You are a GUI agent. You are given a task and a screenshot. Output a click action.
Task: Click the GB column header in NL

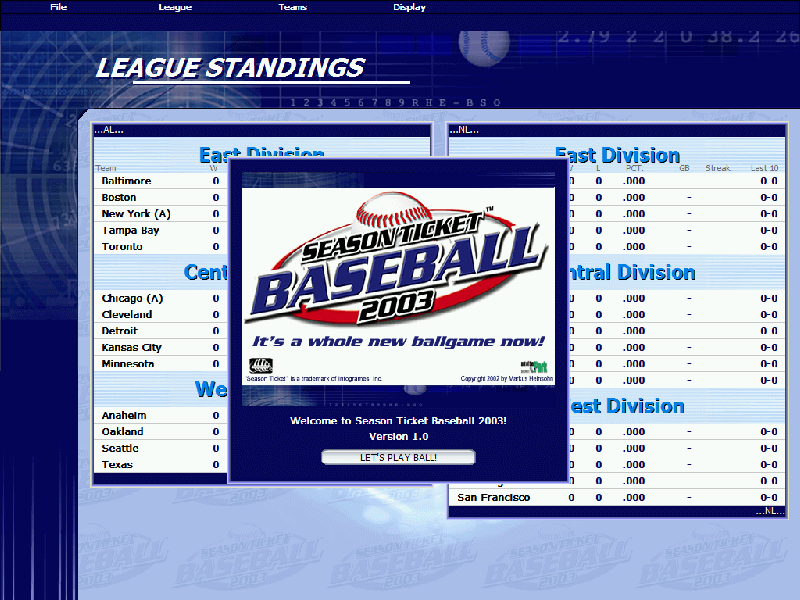pos(684,168)
